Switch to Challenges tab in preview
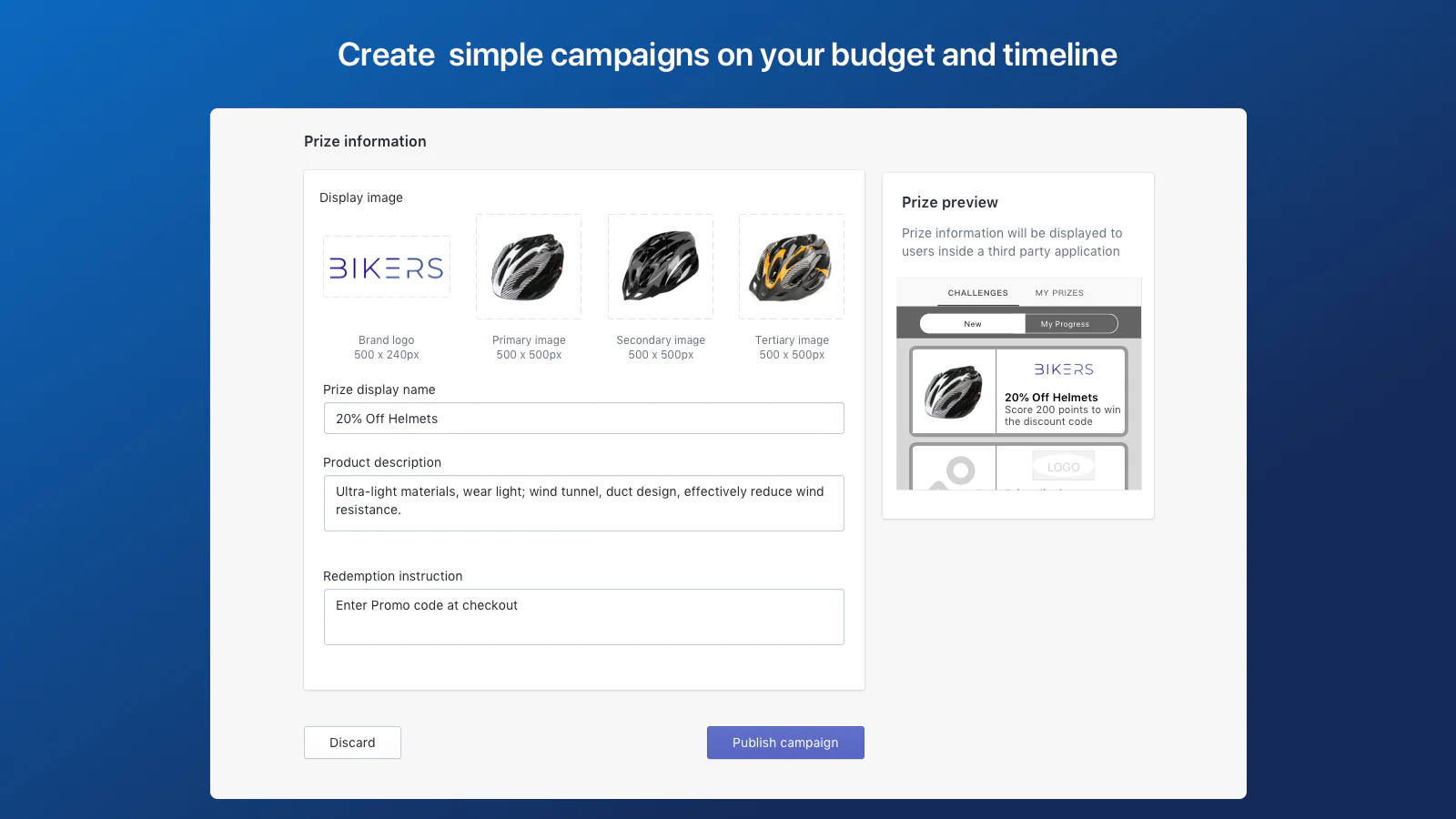The height and width of the screenshot is (819, 1456). tap(978, 293)
